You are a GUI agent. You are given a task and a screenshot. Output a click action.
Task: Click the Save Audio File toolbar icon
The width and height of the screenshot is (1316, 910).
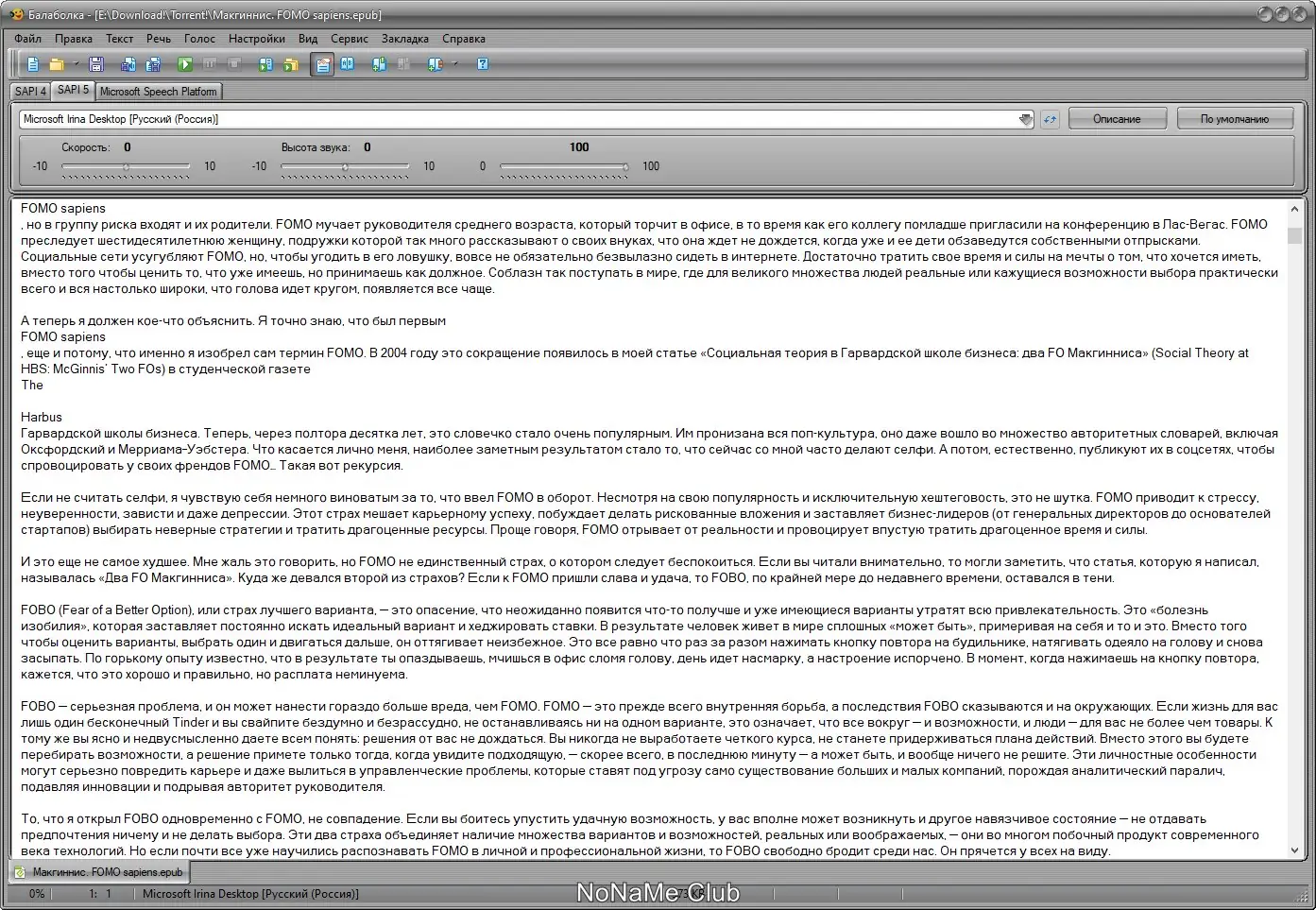pyautogui.click(x=128, y=64)
